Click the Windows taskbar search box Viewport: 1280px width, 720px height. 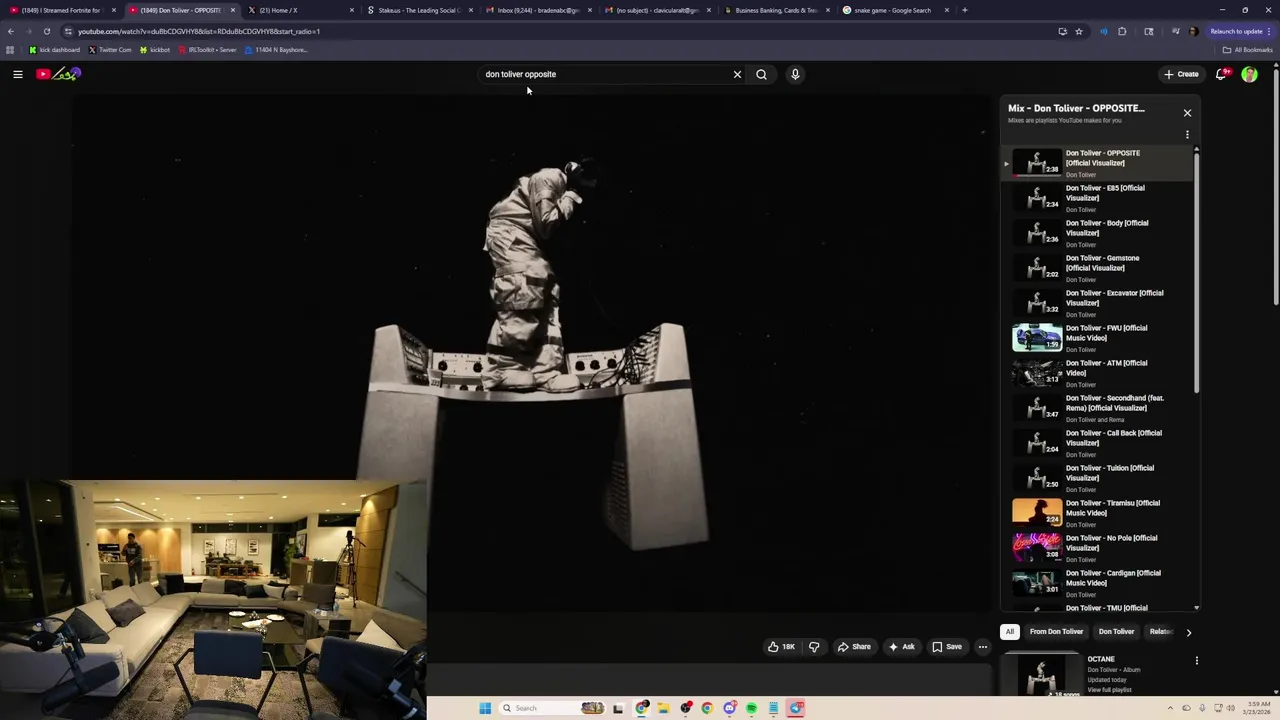pyautogui.click(x=552, y=708)
